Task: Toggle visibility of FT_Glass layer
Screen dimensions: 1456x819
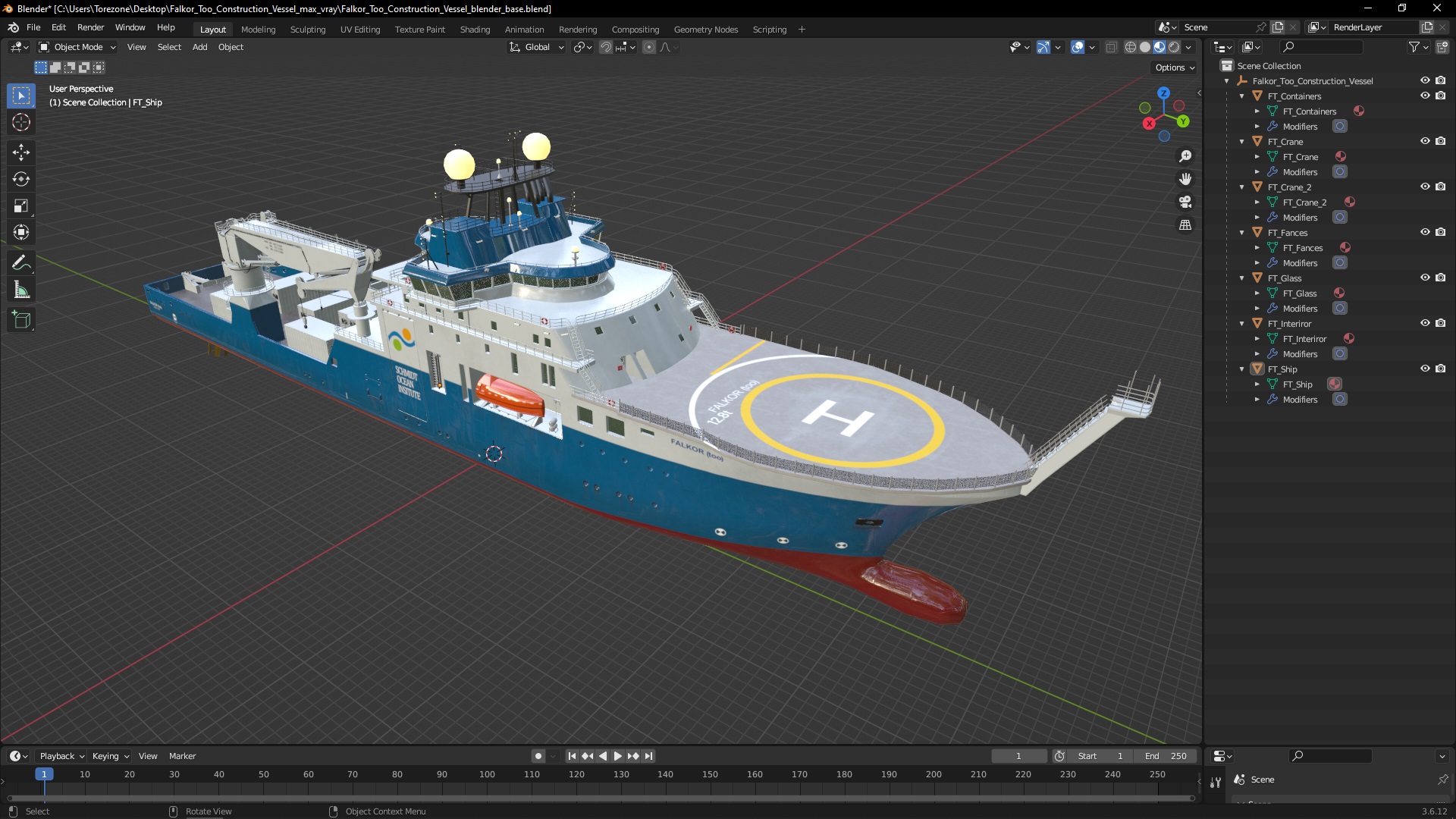Action: coord(1424,278)
